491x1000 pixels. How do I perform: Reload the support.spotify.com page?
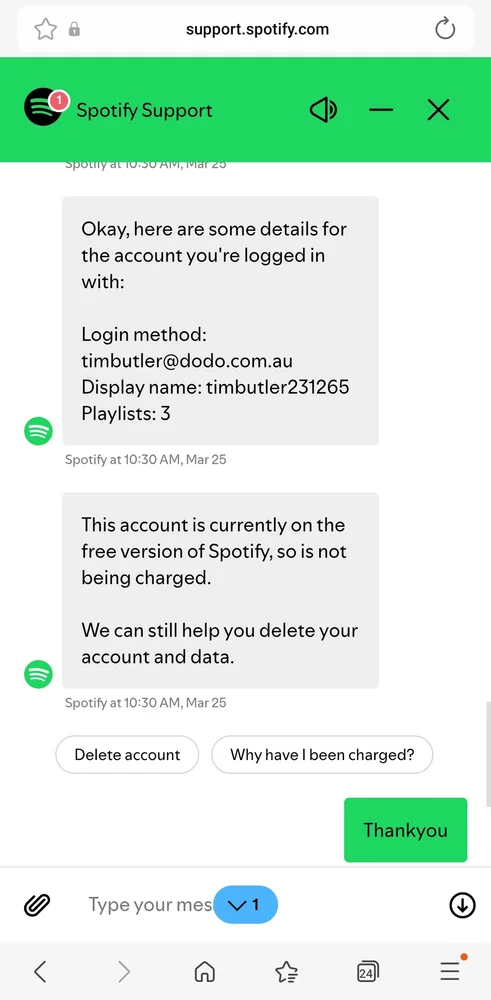[445, 29]
